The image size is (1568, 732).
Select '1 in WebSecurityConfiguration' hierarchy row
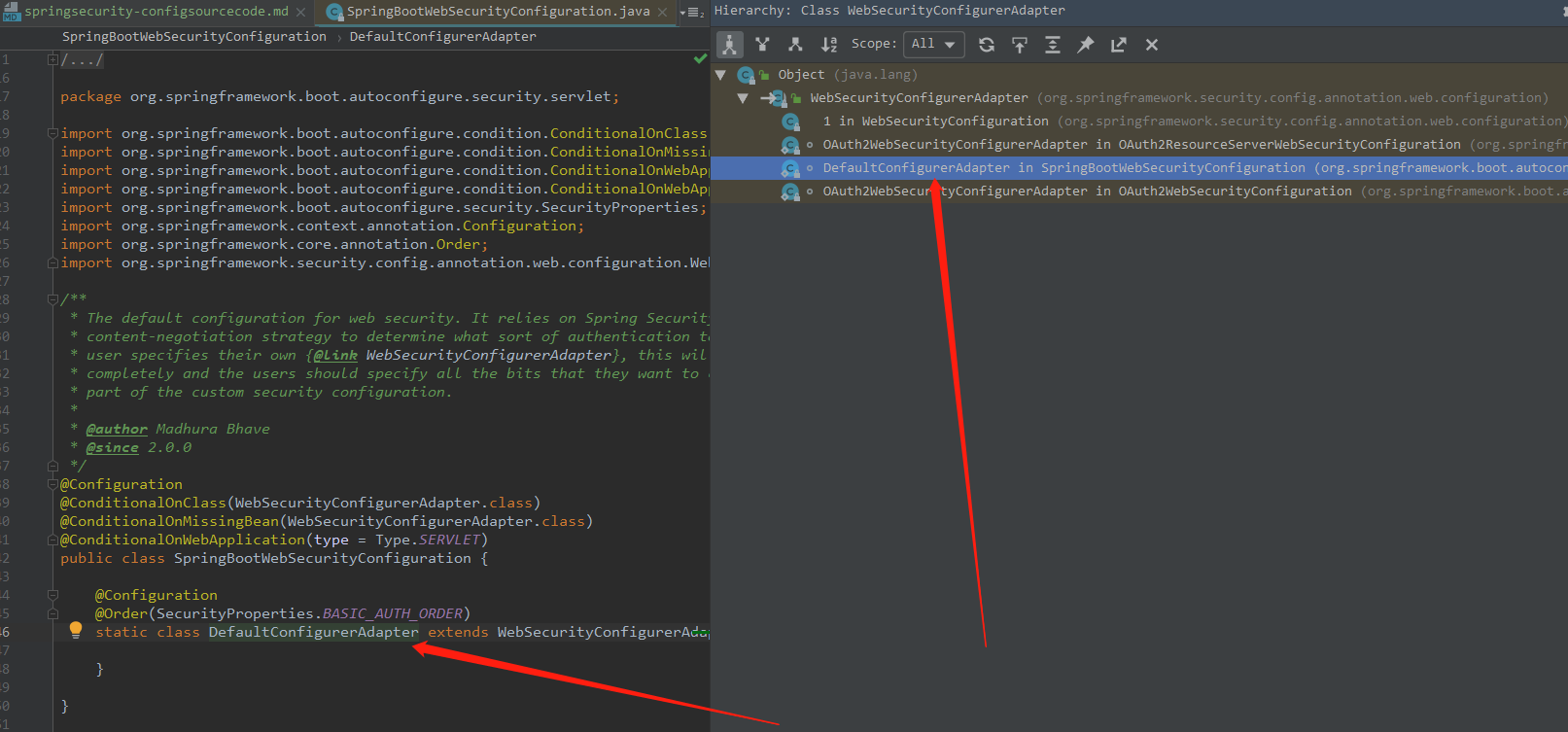point(1139,122)
